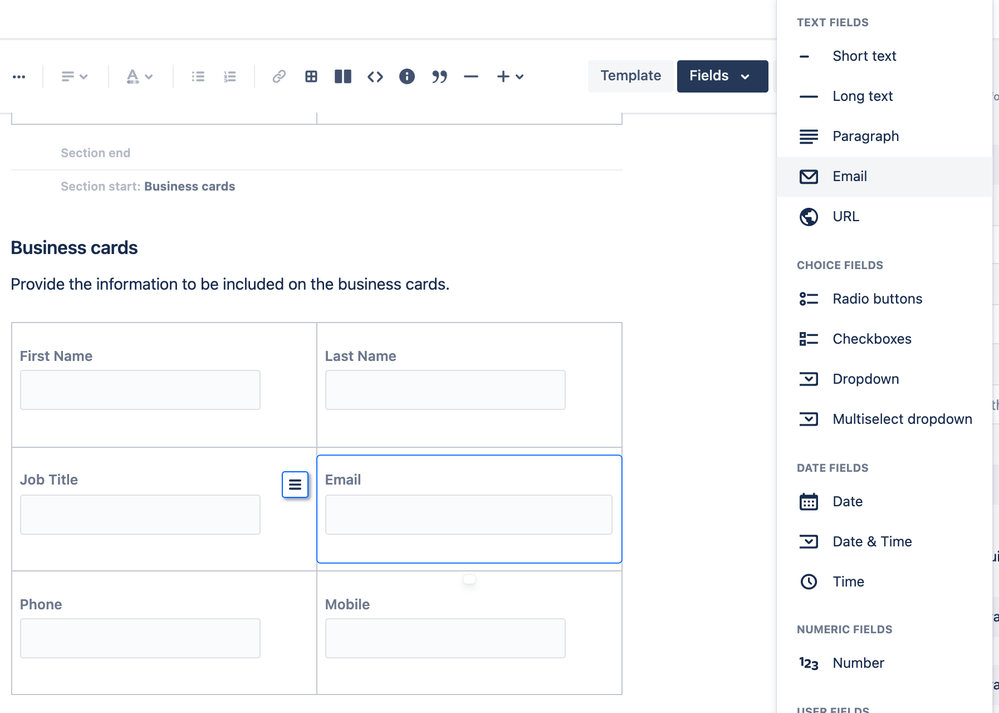The image size is (999, 713).
Task: Click the Time clock icon
Action: click(x=809, y=582)
